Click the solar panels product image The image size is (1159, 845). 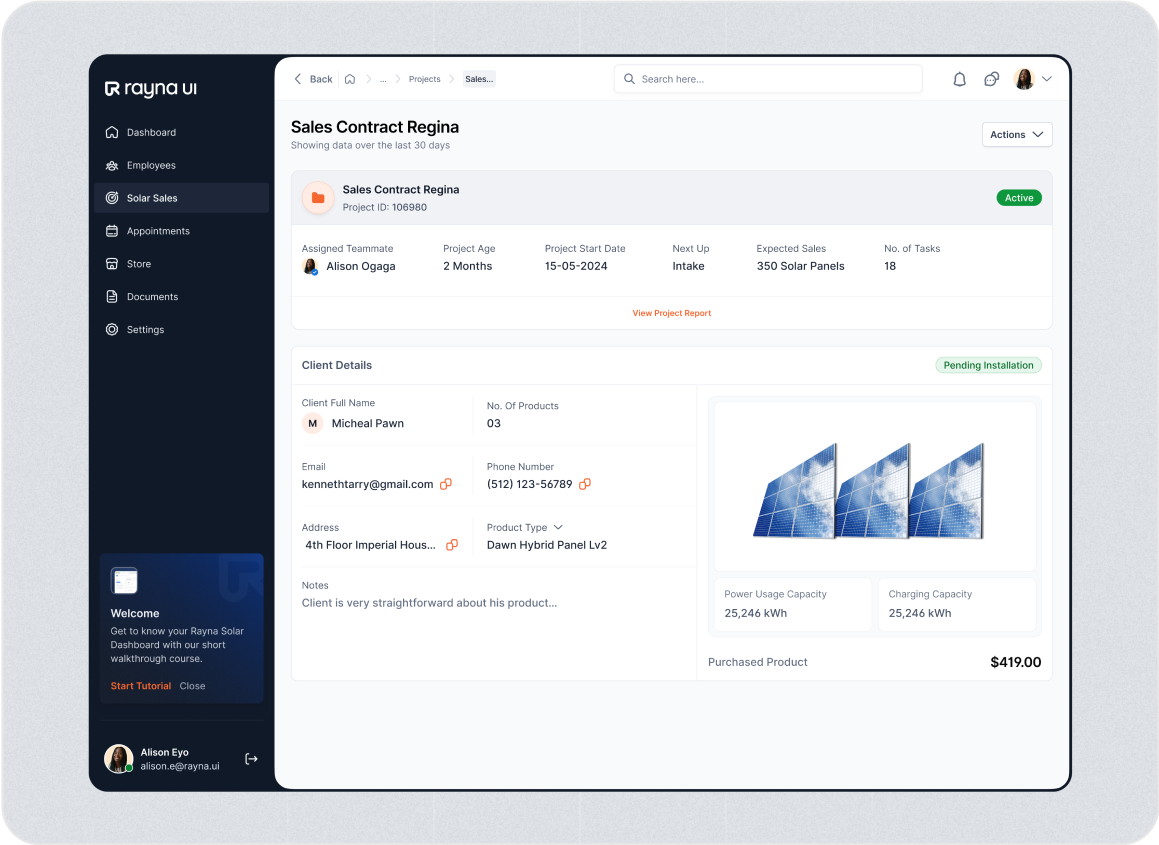[x=869, y=491]
